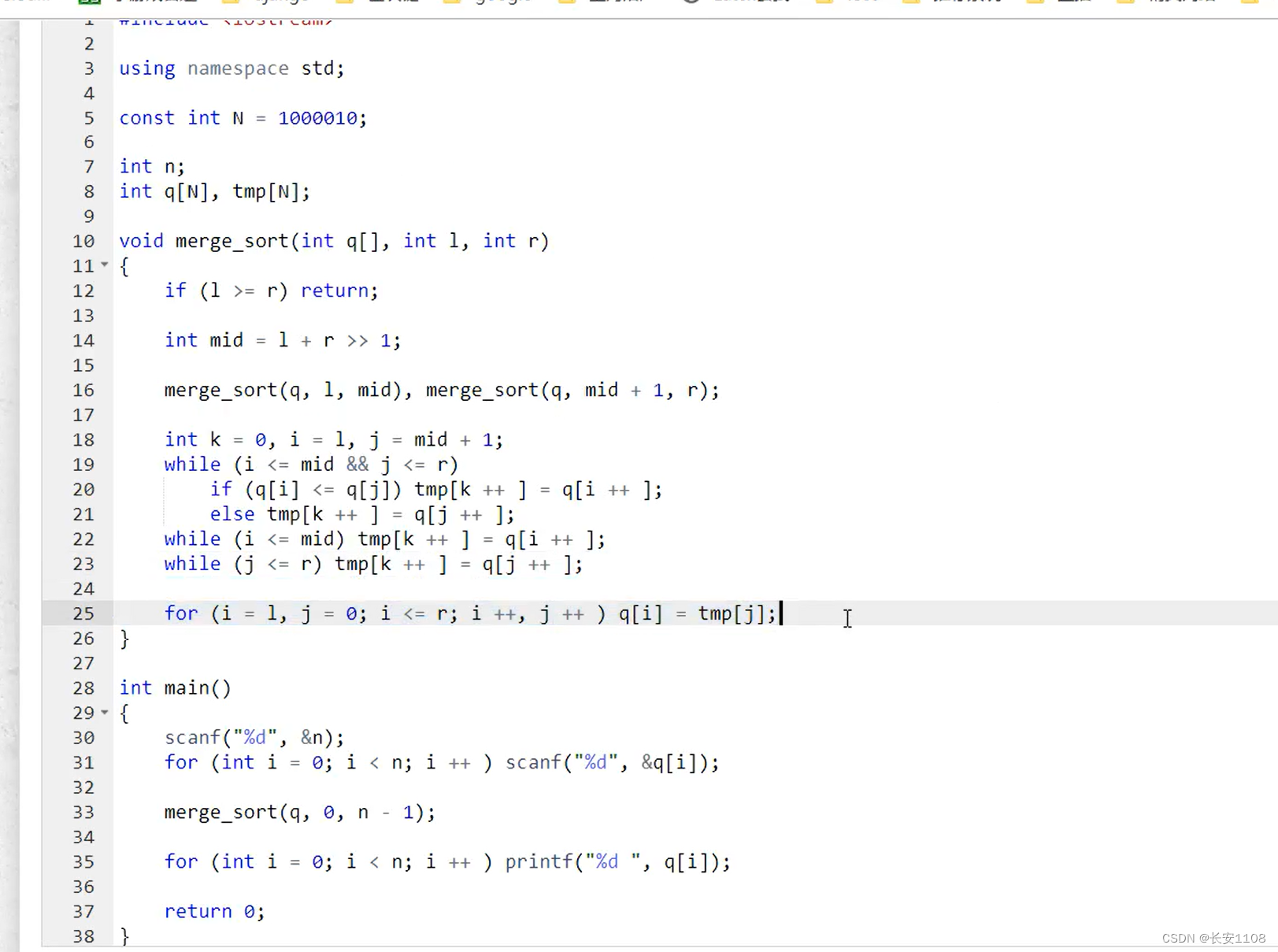Select line number 26 in the gutter
Viewport: 1278px width, 952px height.
pos(83,639)
